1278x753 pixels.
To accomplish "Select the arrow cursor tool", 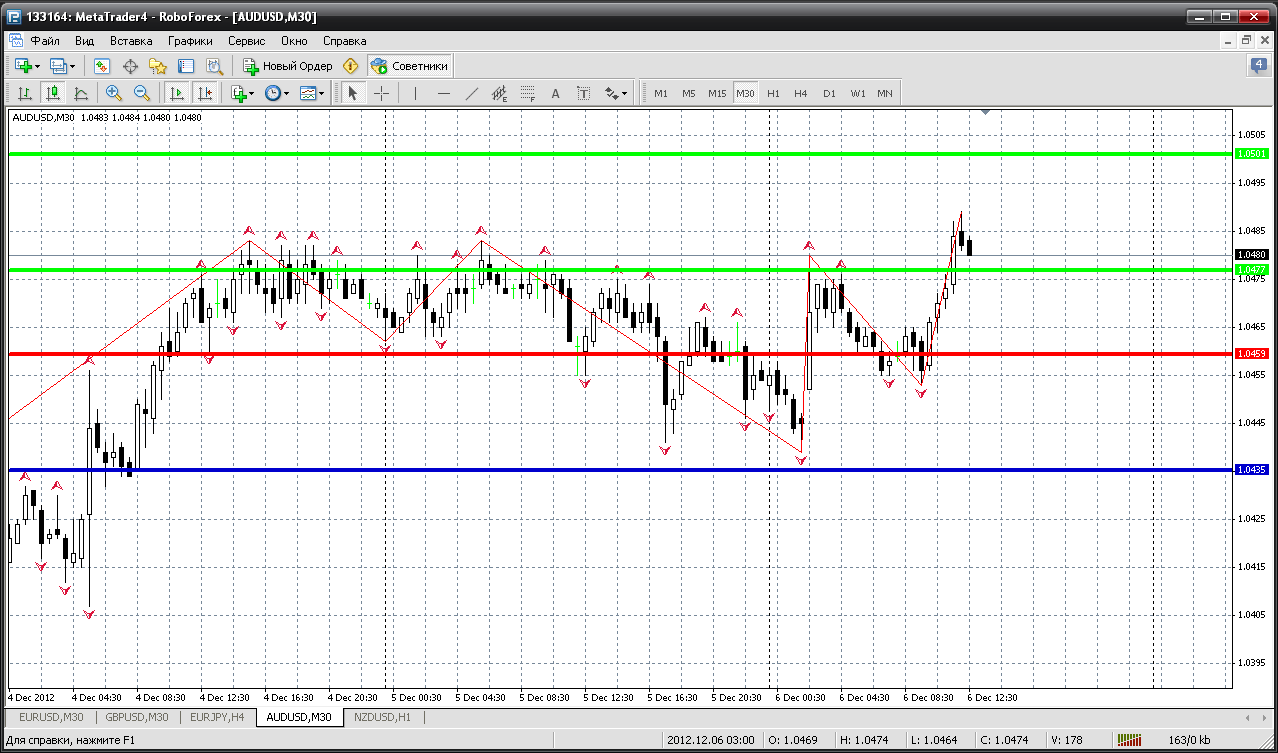I will click(x=352, y=93).
